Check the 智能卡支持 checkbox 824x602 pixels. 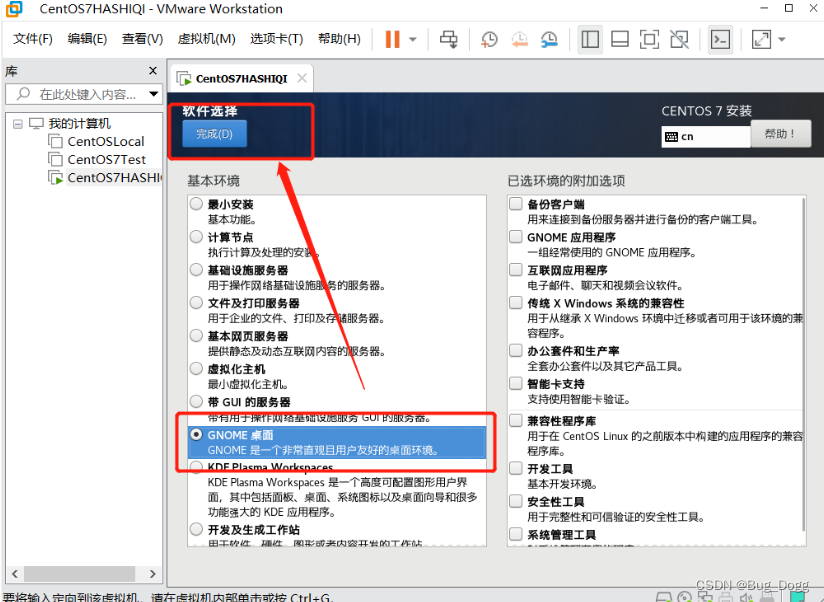[516, 383]
